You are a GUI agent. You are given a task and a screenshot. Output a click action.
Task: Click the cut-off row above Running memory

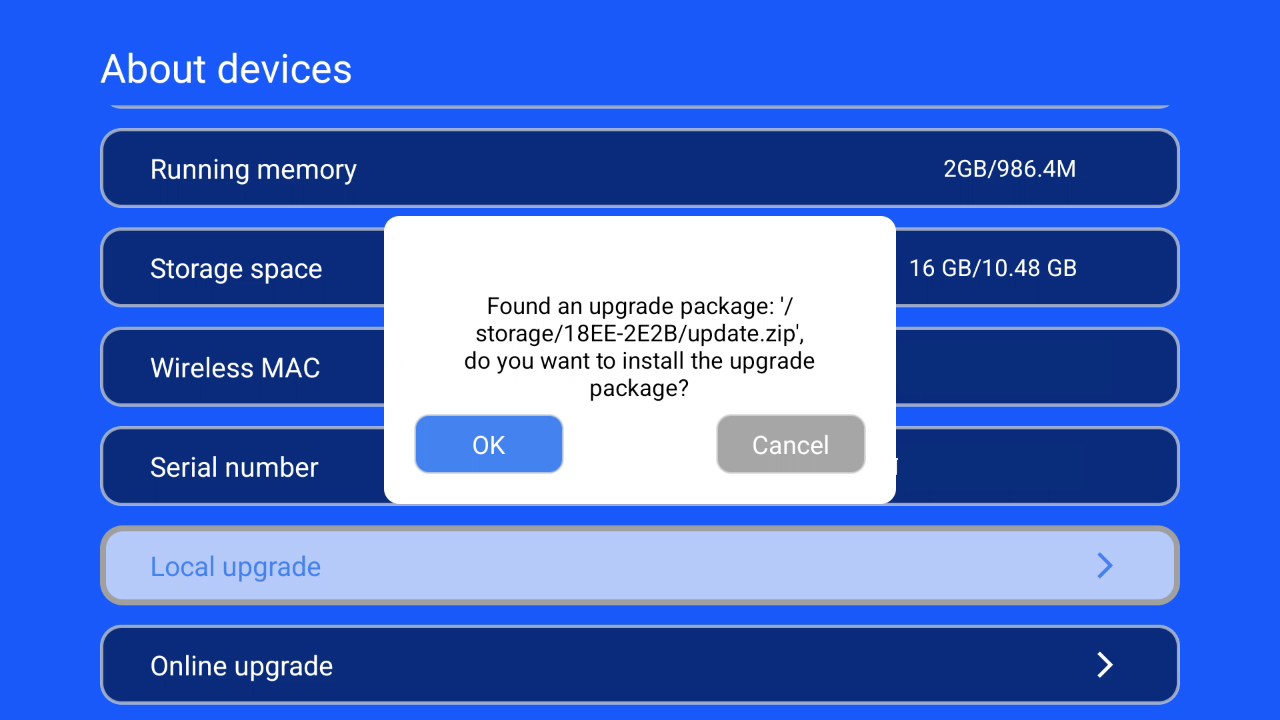click(640, 104)
